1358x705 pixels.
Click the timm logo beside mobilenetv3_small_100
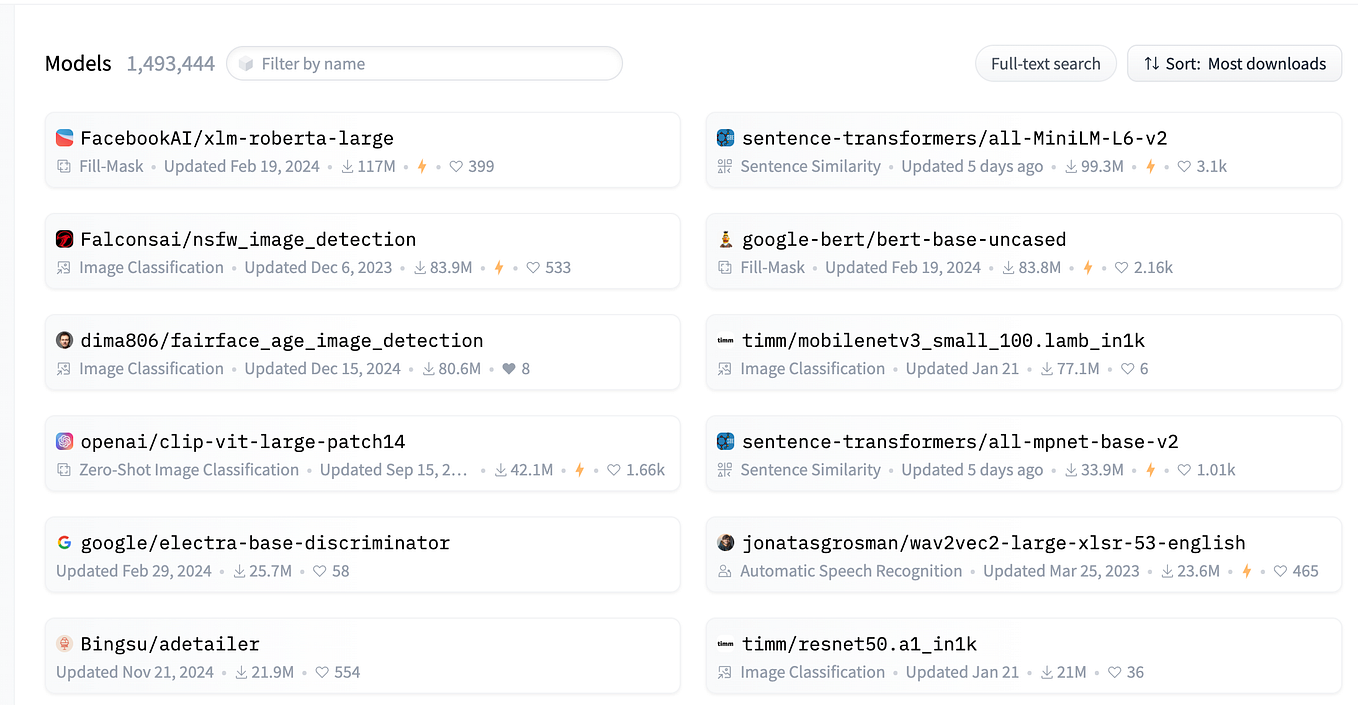coord(726,340)
